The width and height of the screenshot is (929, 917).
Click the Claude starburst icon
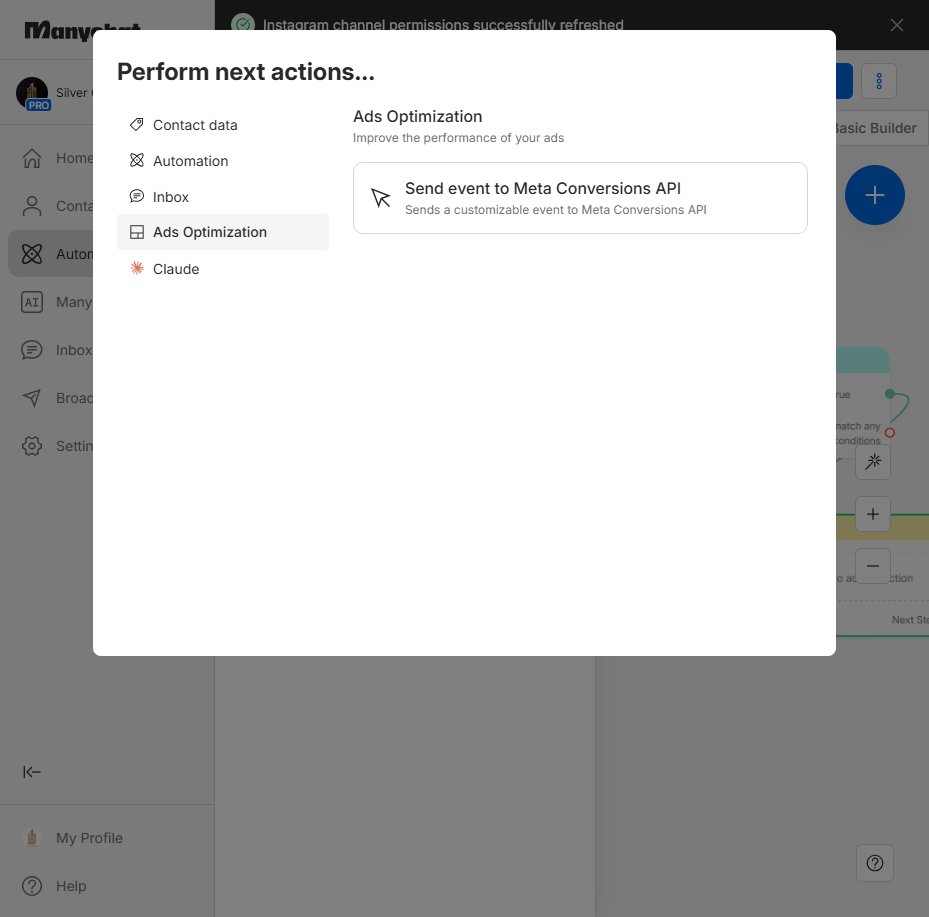(x=137, y=268)
